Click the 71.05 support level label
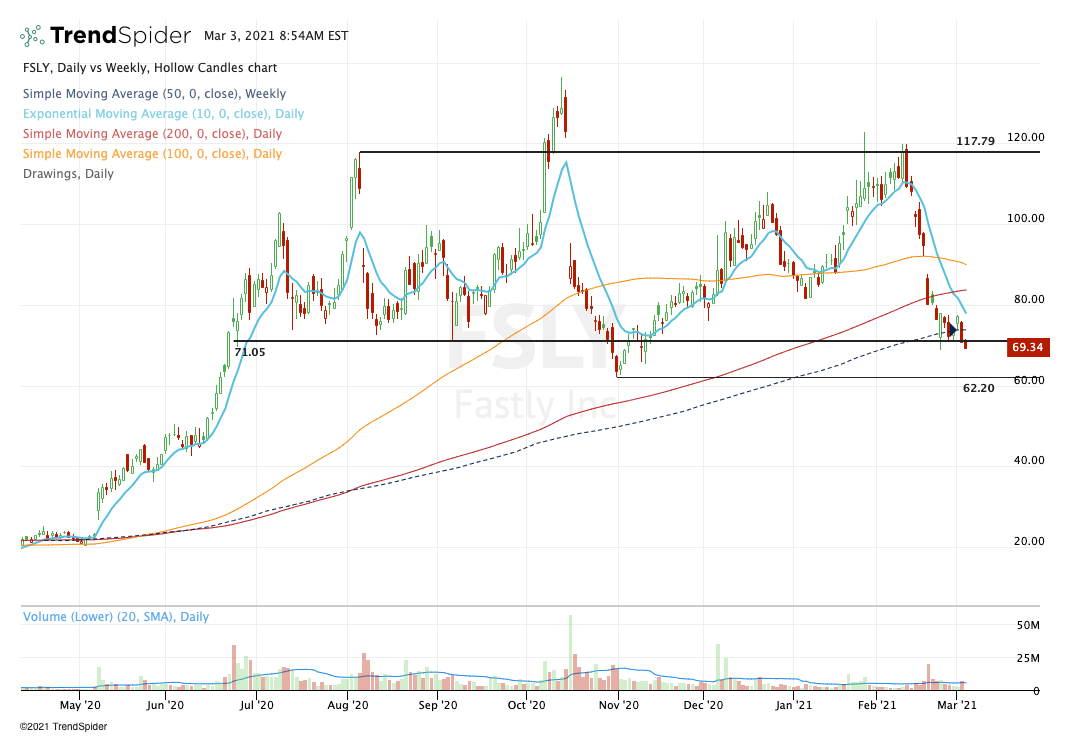1070x736 pixels. point(250,352)
